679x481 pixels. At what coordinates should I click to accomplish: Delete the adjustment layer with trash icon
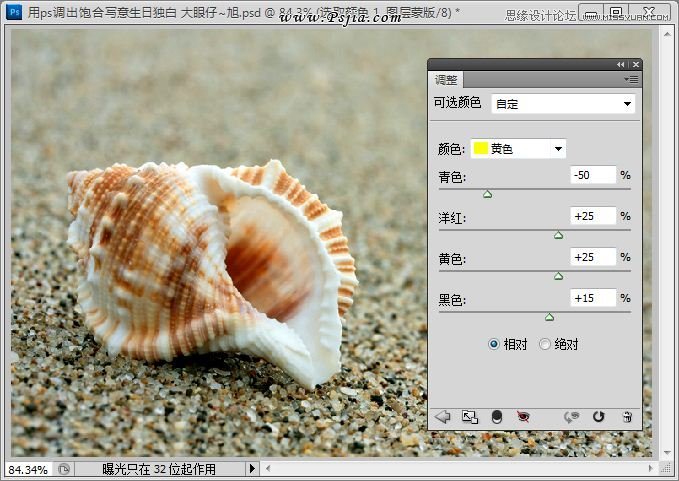[x=627, y=417]
